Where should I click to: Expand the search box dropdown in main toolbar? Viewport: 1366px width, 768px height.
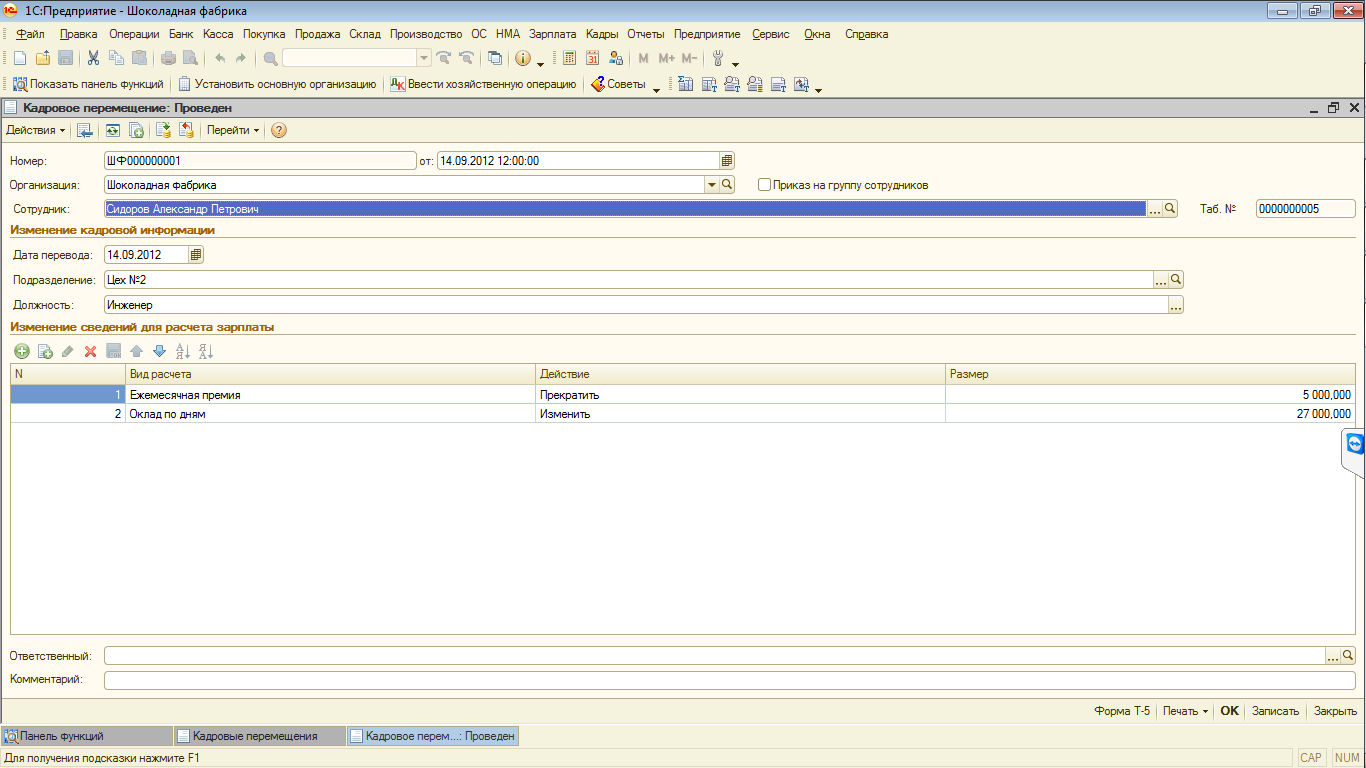click(424, 58)
